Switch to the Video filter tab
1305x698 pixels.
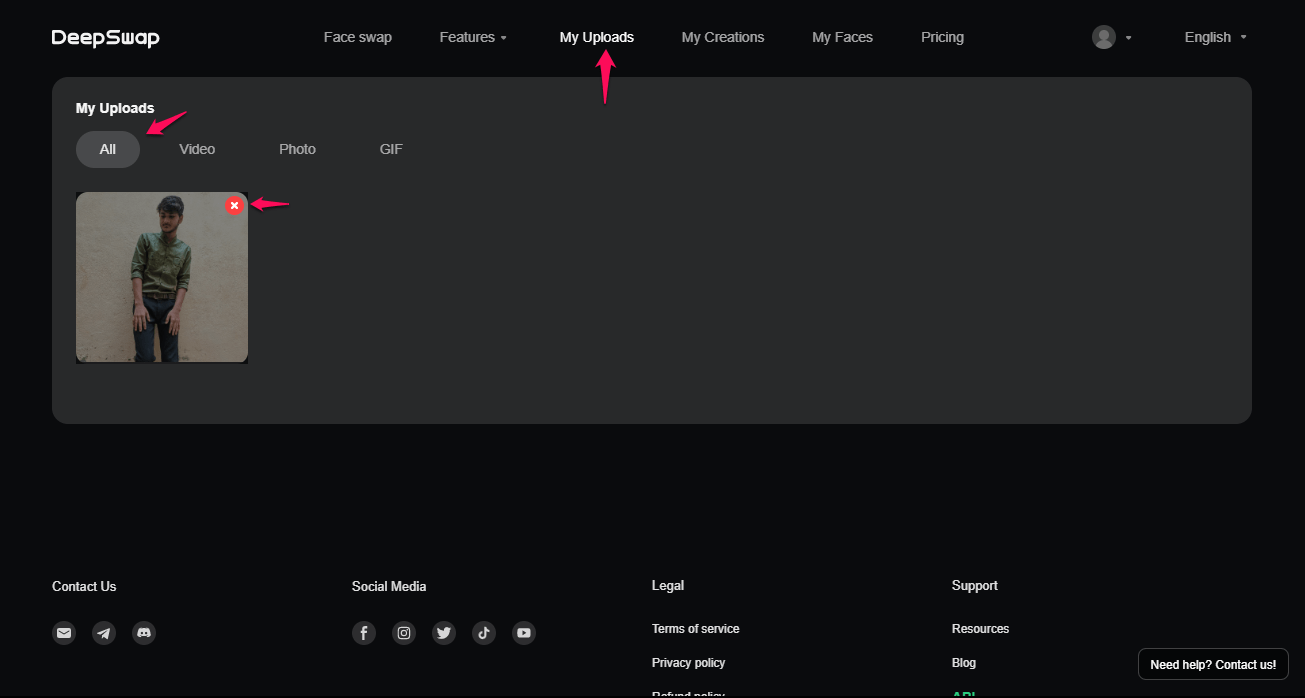(197, 148)
